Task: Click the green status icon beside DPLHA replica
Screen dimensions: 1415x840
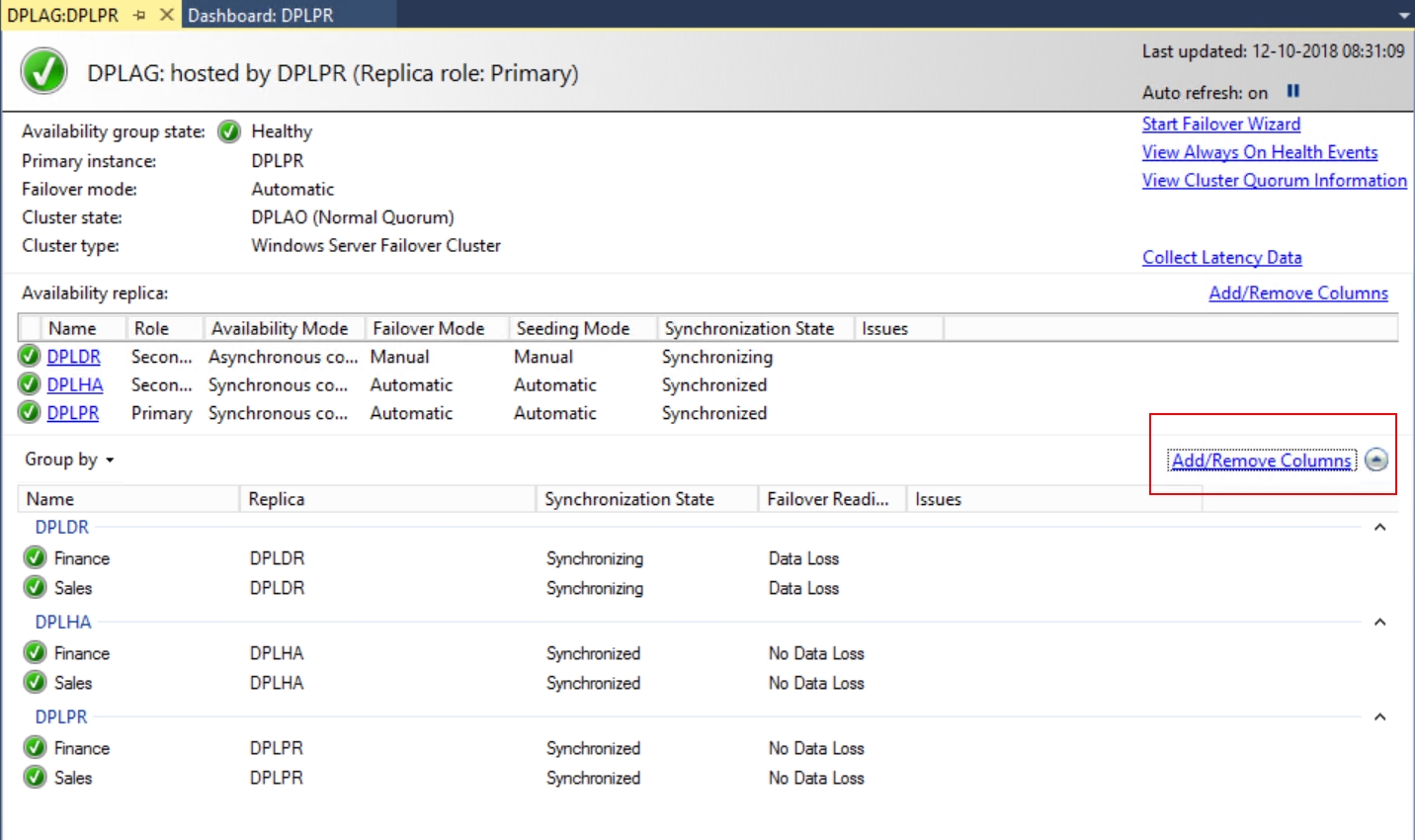Action: (30, 384)
